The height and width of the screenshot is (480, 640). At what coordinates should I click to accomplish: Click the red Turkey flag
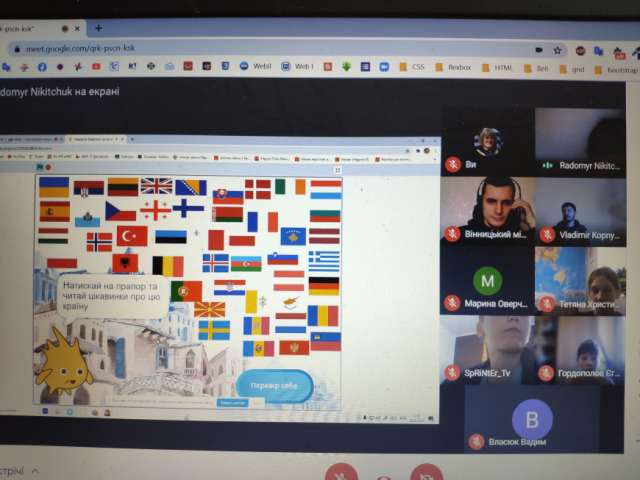pos(132,236)
